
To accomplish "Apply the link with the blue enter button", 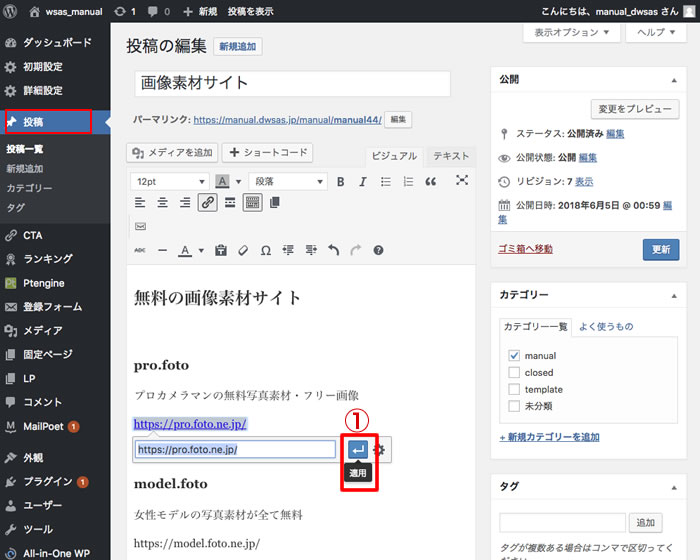I will 357,450.
